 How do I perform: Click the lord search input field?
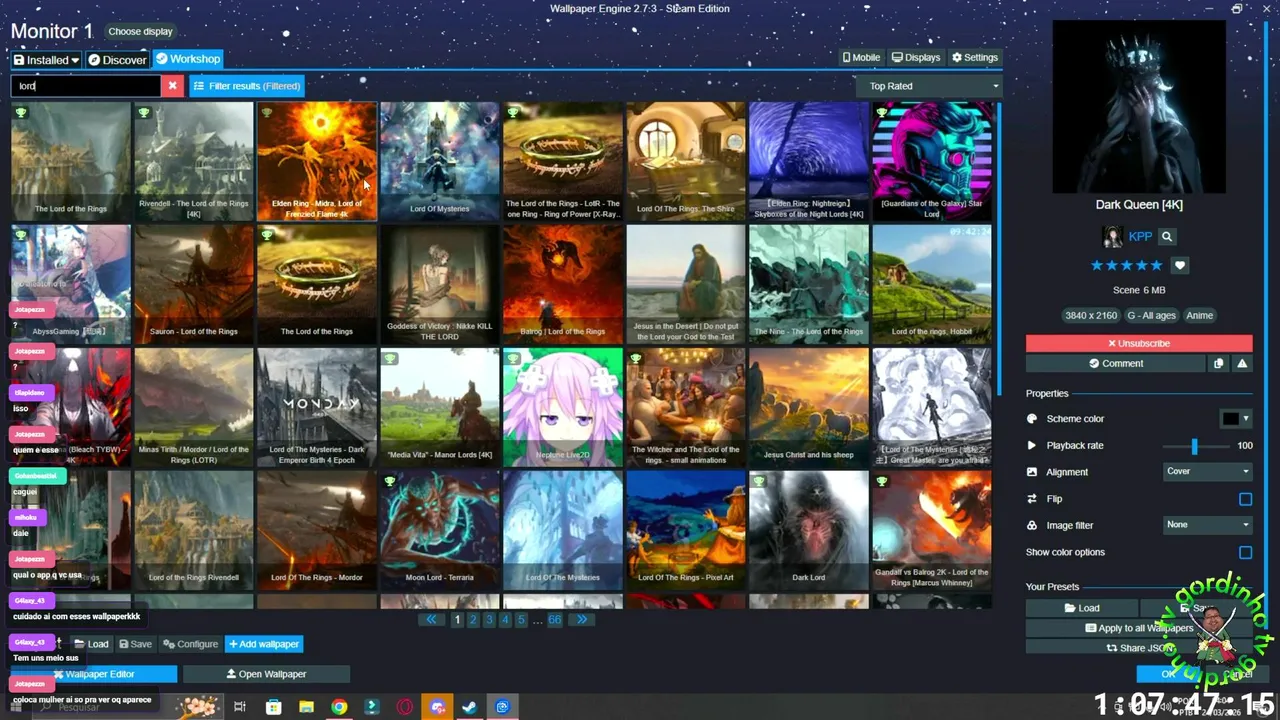click(86, 86)
